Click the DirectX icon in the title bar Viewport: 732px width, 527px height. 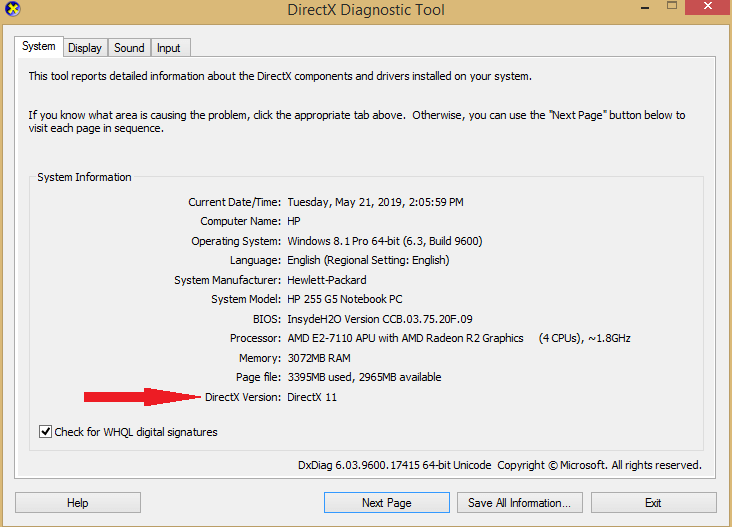point(13,8)
